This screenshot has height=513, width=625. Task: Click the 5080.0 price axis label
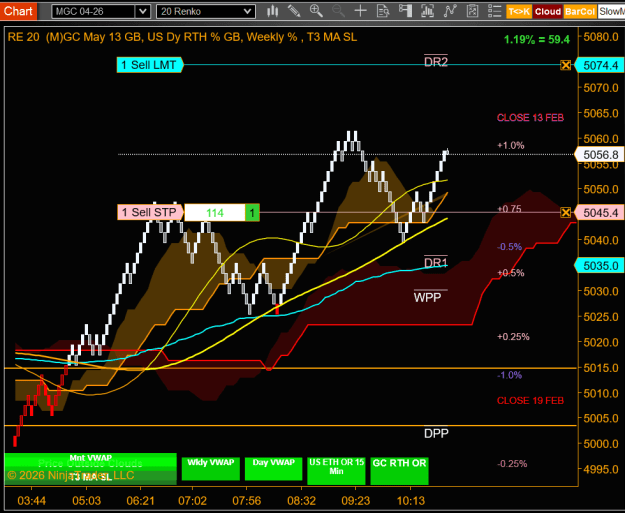click(601, 37)
